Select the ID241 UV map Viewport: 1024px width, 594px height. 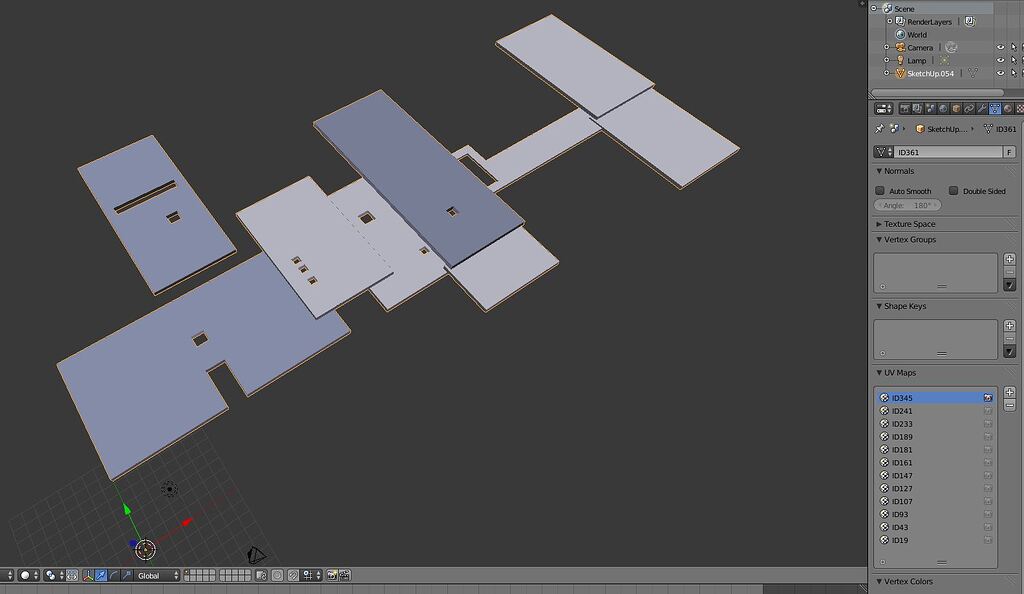[935, 411]
